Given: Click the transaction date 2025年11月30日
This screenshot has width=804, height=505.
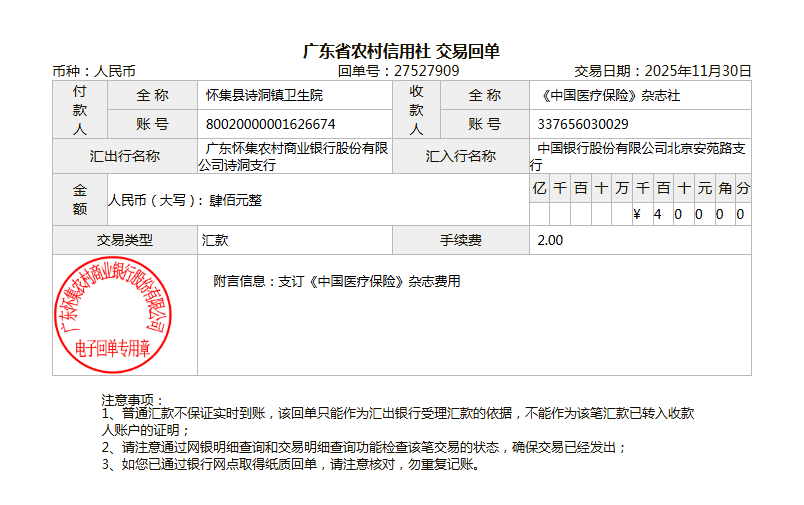Looking at the screenshot, I should click(x=697, y=71).
